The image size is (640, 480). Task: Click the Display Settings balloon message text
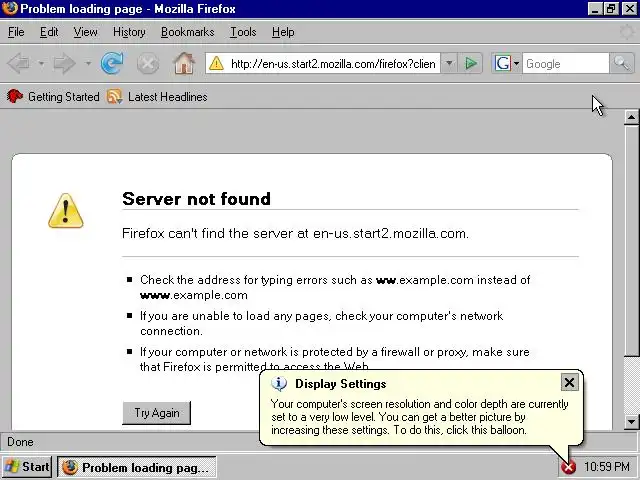[x=420, y=417]
